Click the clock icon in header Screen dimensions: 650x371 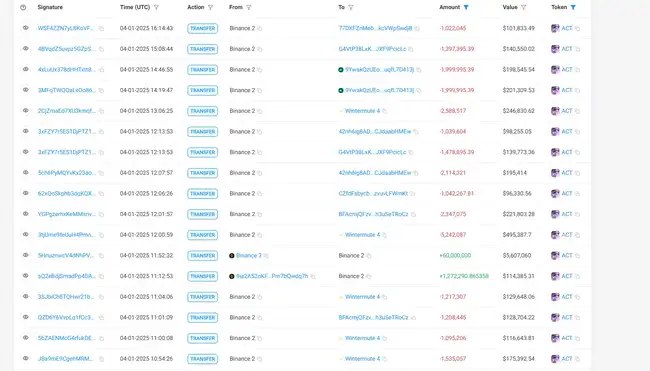pos(23,7)
